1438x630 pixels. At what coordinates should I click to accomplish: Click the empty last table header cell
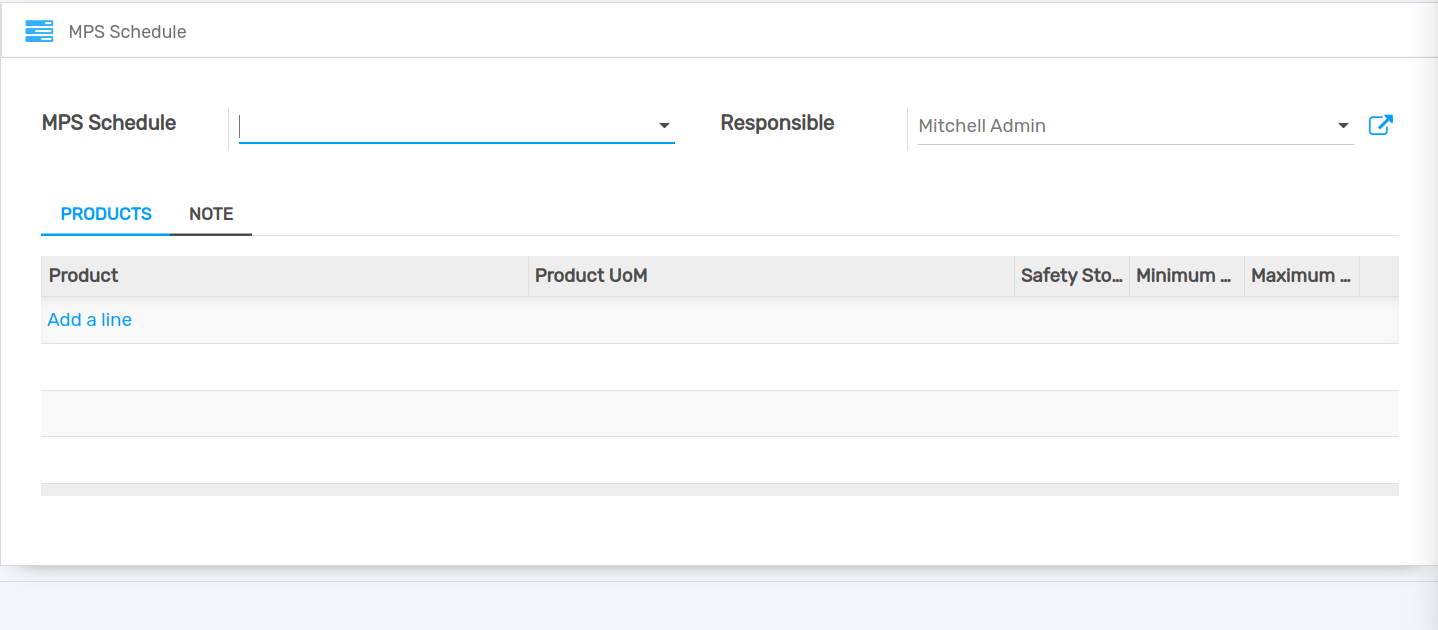pos(1379,276)
